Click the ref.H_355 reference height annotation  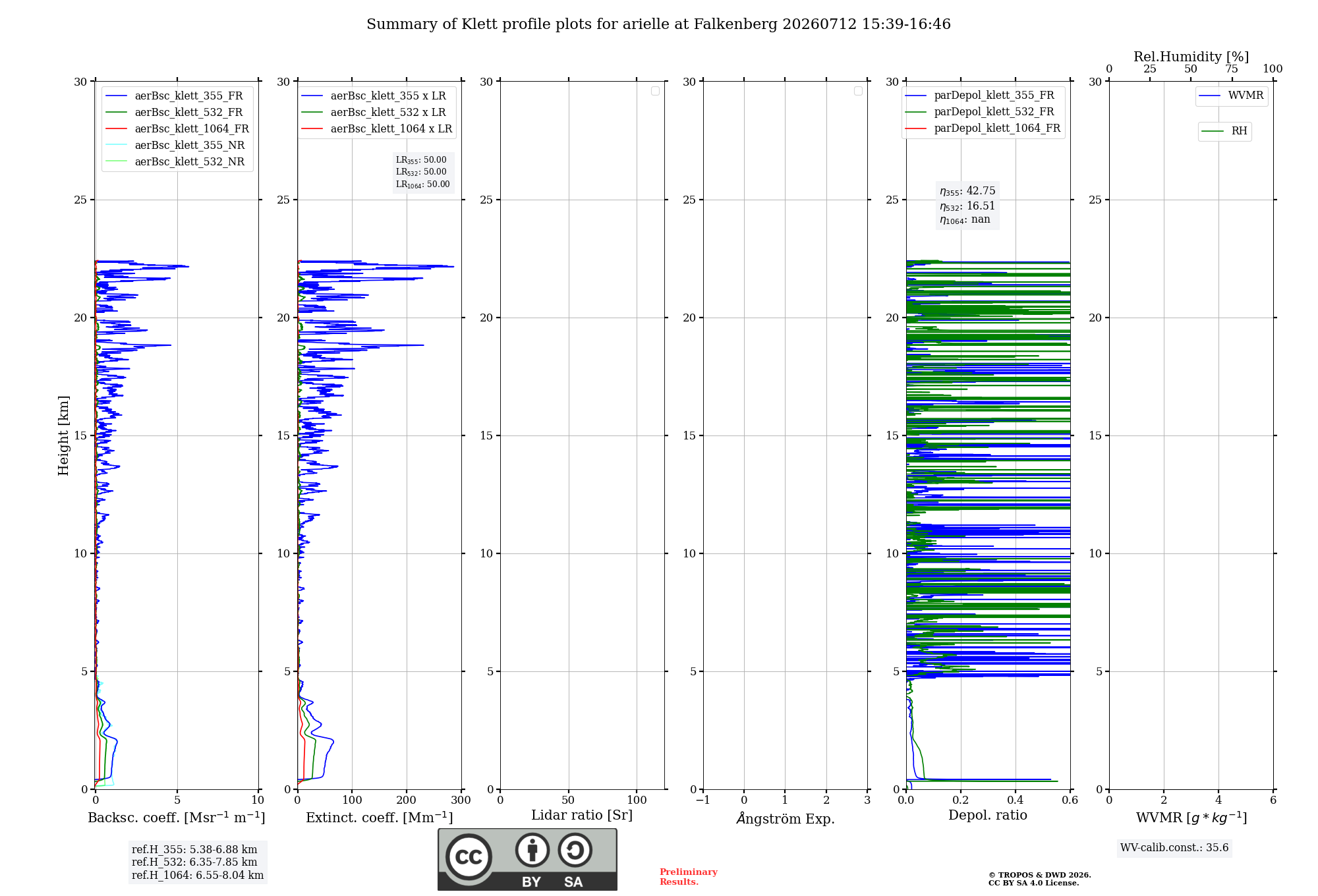pyautogui.click(x=194, y=850)
